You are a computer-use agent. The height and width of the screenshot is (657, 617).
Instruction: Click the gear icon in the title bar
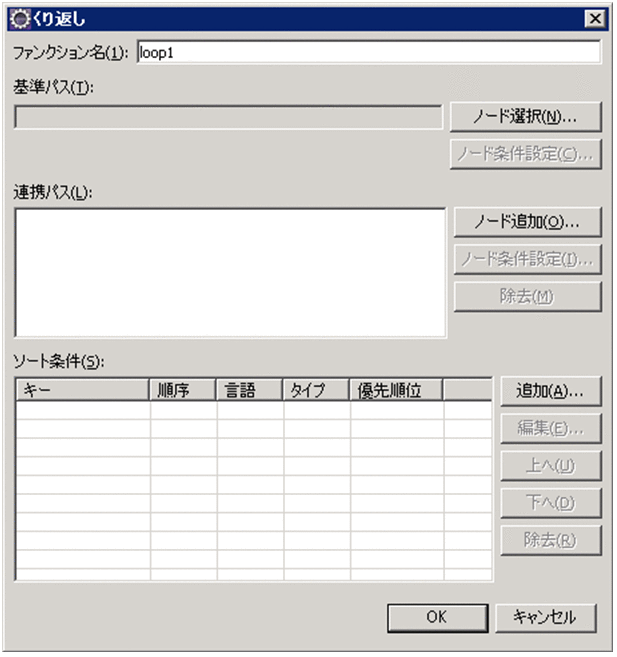click(x=20, y=19)
